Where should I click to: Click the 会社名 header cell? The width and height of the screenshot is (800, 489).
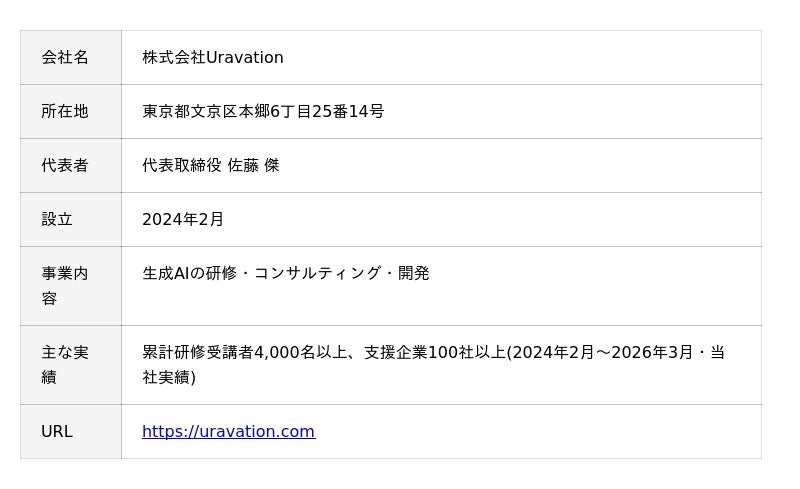[71, 57]
